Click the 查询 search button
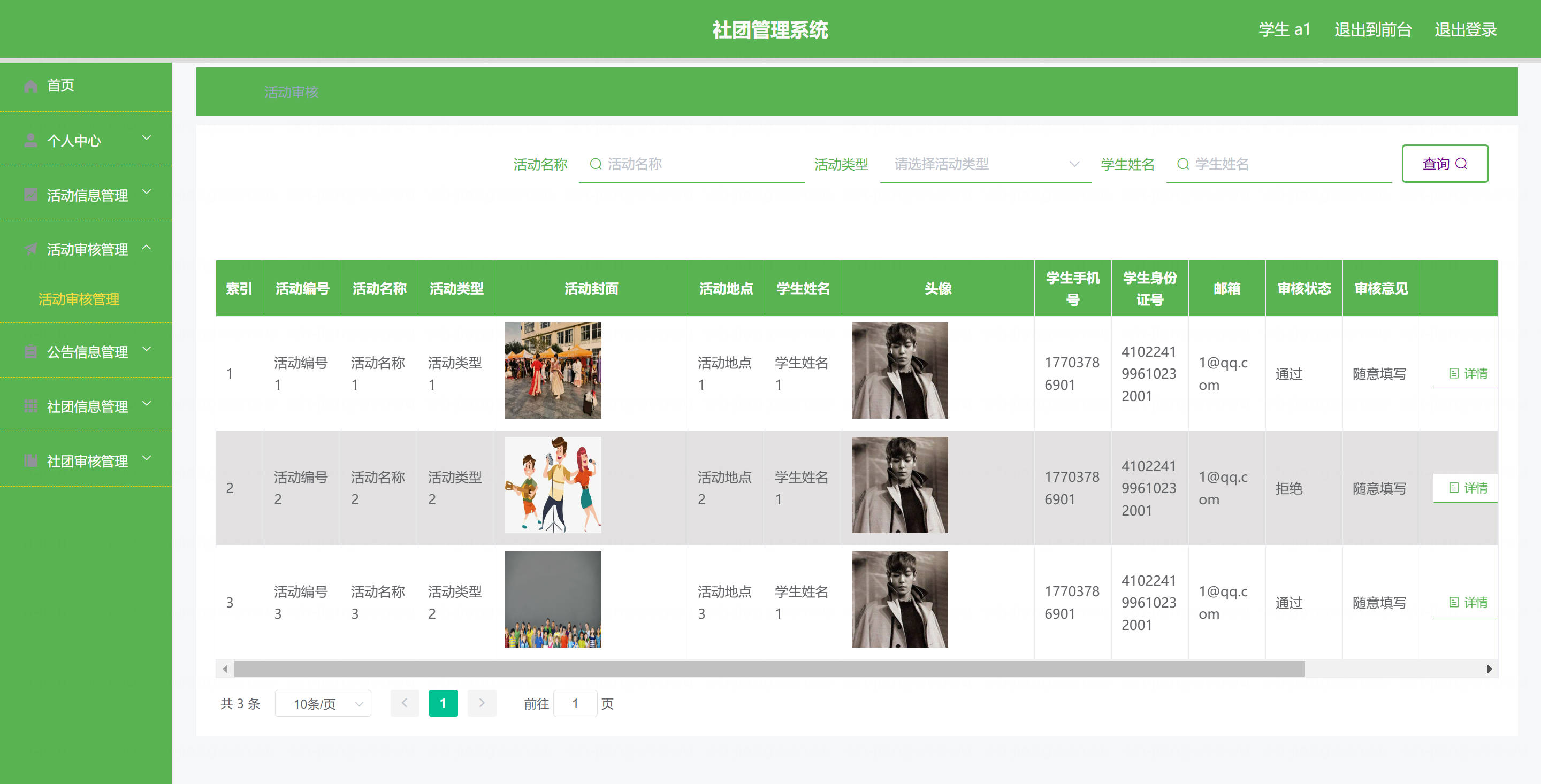 coord(1445,163)
